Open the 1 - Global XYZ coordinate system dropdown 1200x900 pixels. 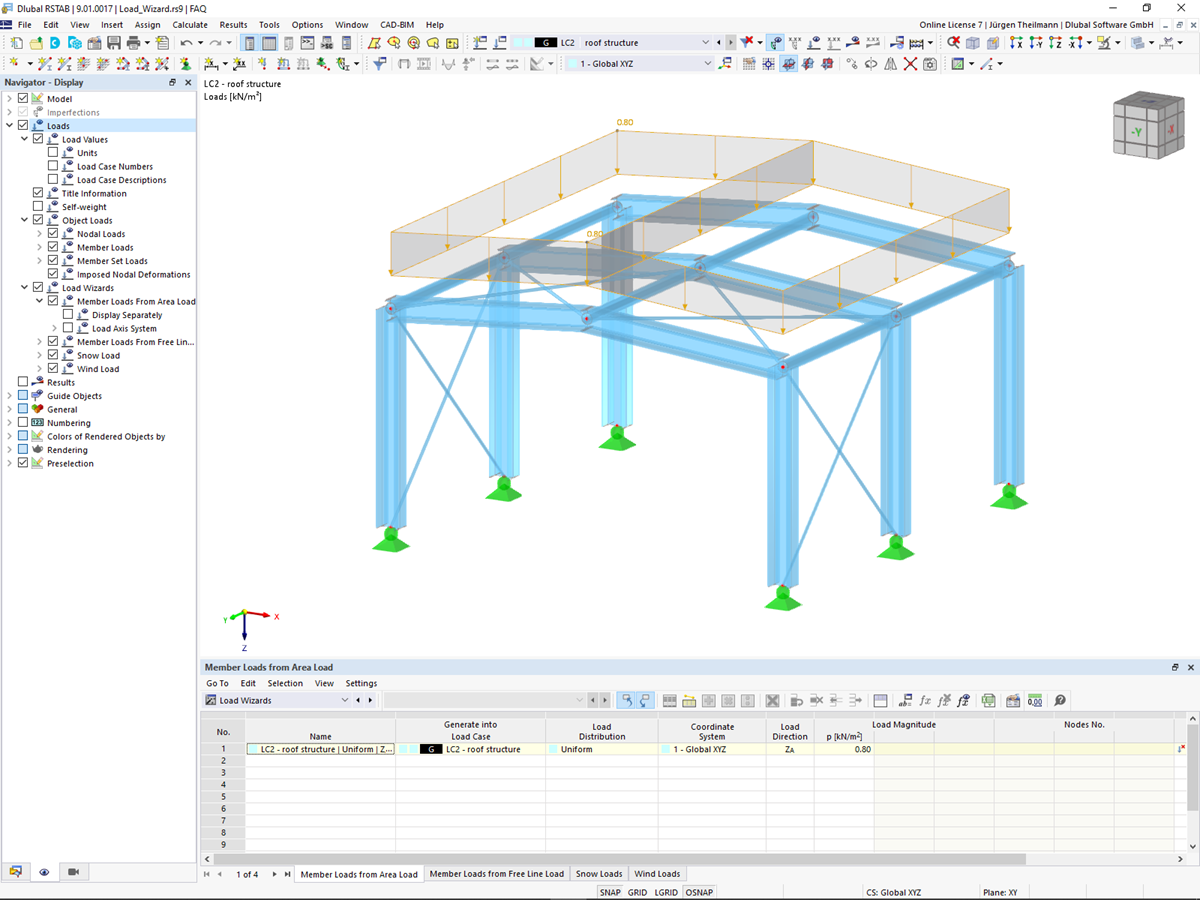(x=707, y=63)
